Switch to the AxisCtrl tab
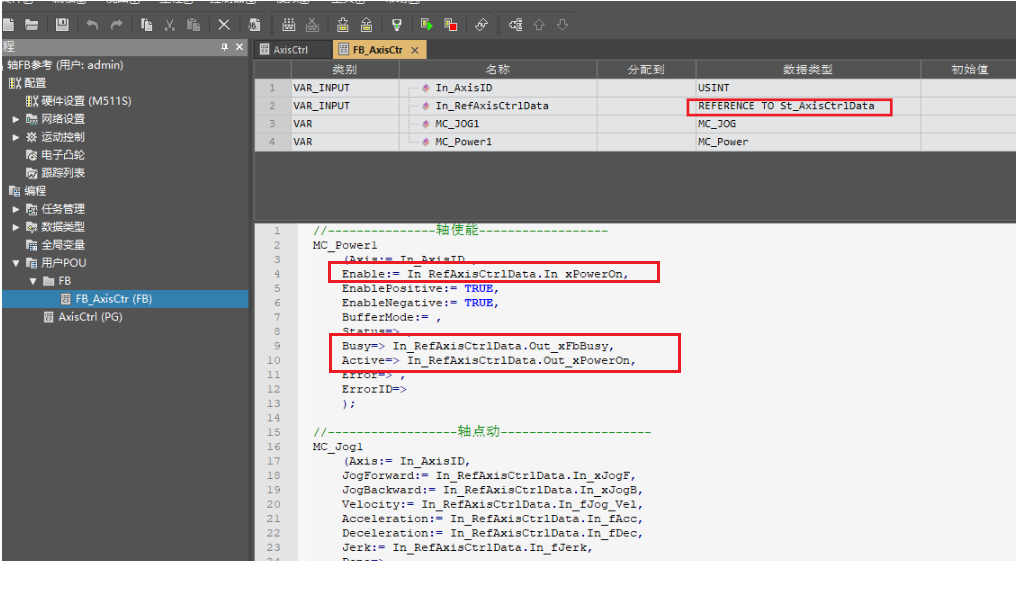1016x591 pixels. tap(290, 49)
